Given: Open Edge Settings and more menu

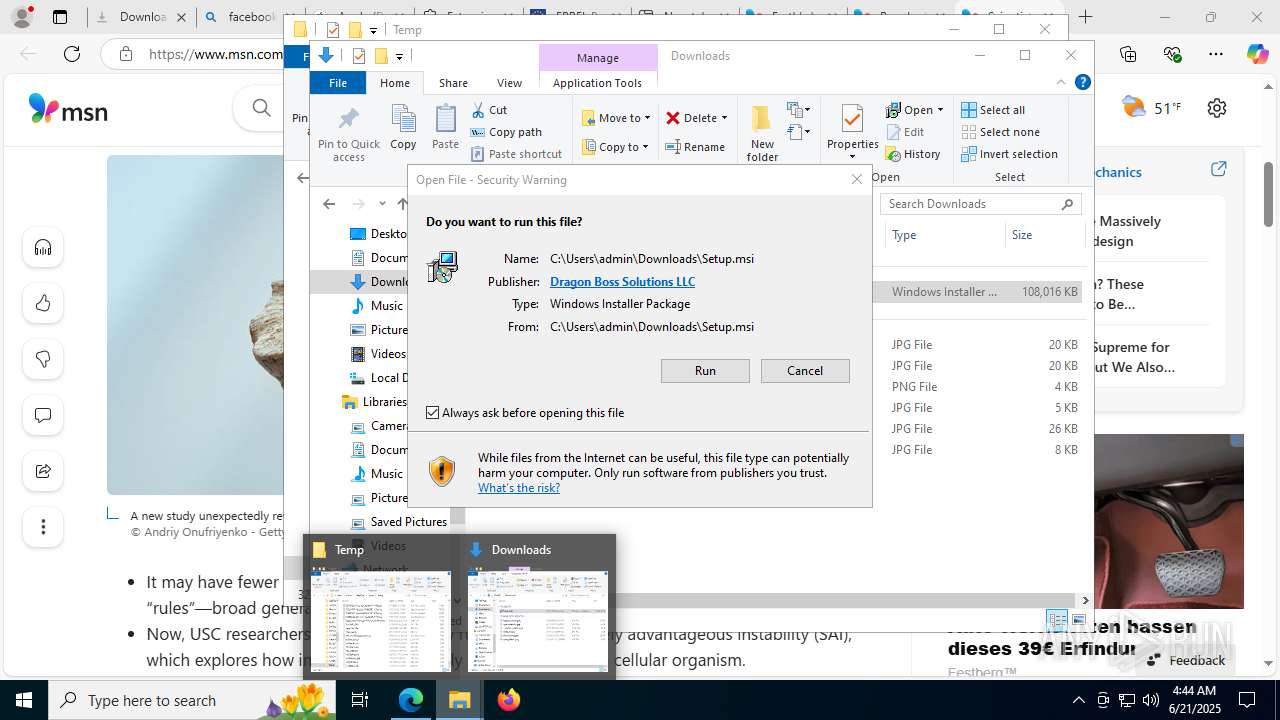Looking at the screenshot, I should click(x=1215, y=54).
